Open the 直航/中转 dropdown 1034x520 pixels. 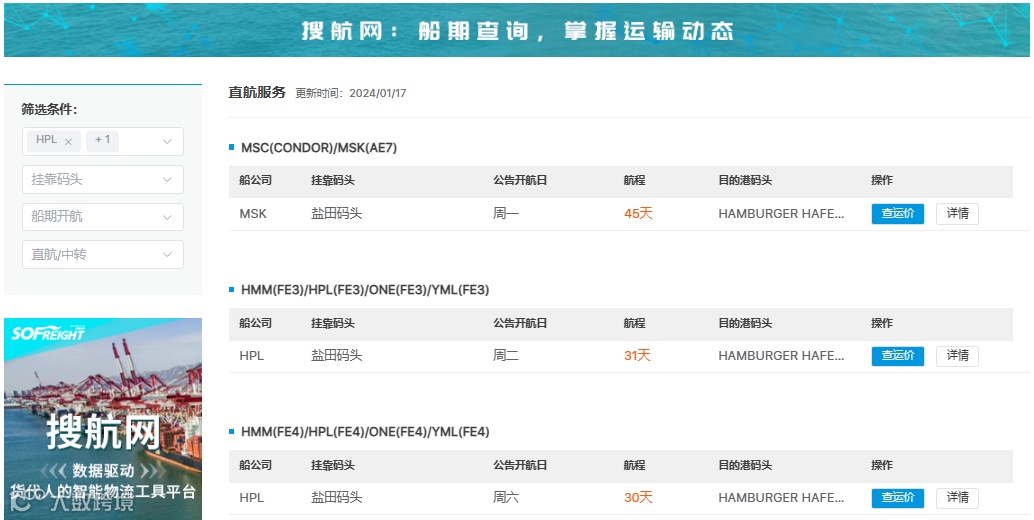[103, 254]
